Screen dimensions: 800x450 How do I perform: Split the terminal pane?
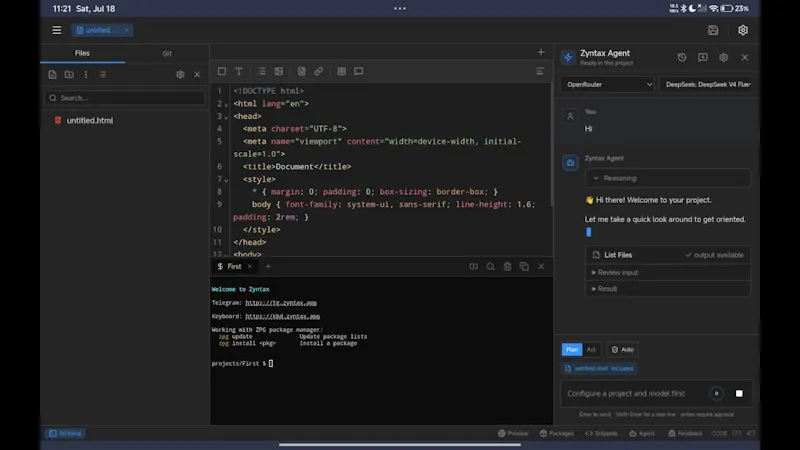click(473, 266)
